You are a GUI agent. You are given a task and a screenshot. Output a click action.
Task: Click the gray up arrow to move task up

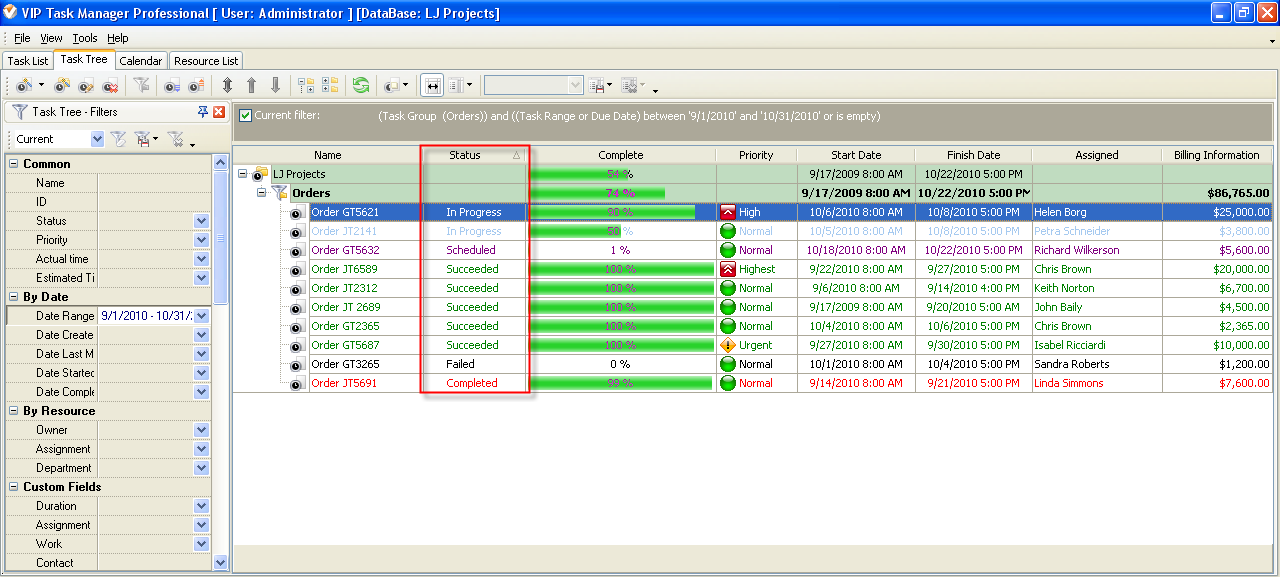coord(251,86)
